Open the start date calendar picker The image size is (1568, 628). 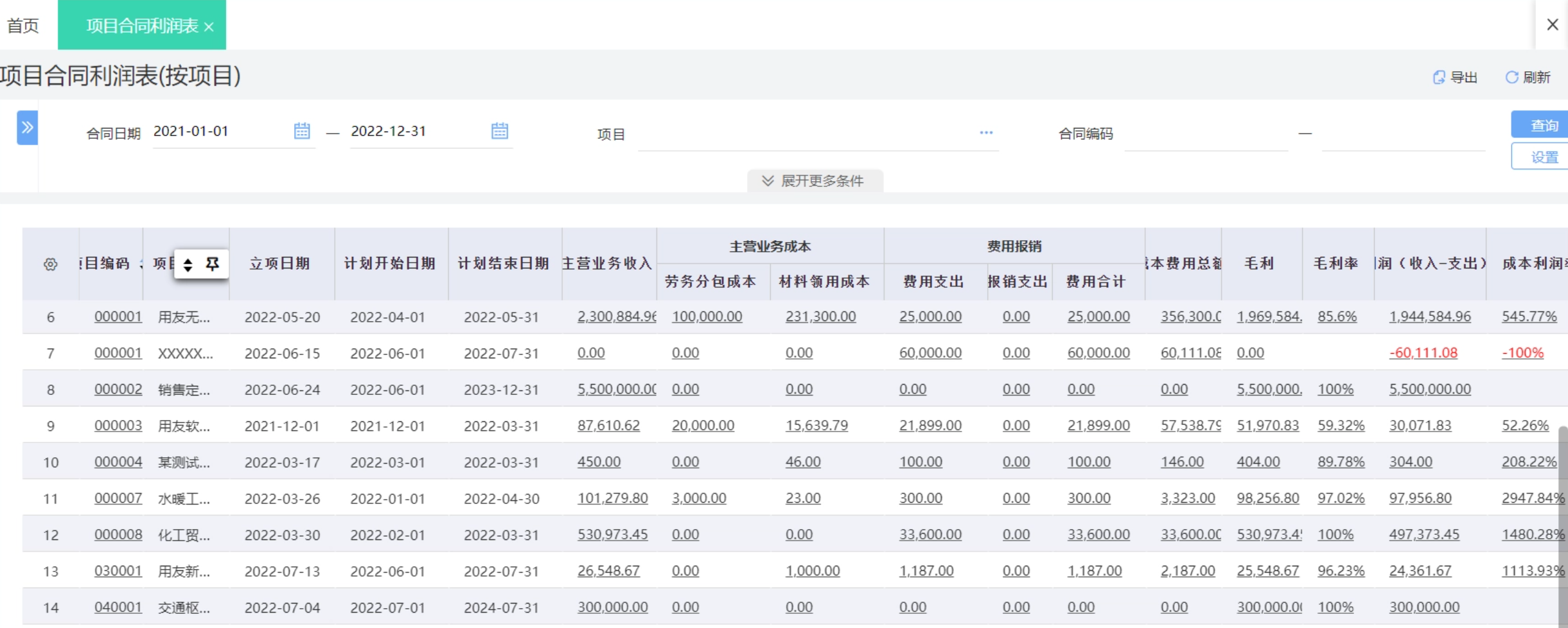(x=302, y=131)
